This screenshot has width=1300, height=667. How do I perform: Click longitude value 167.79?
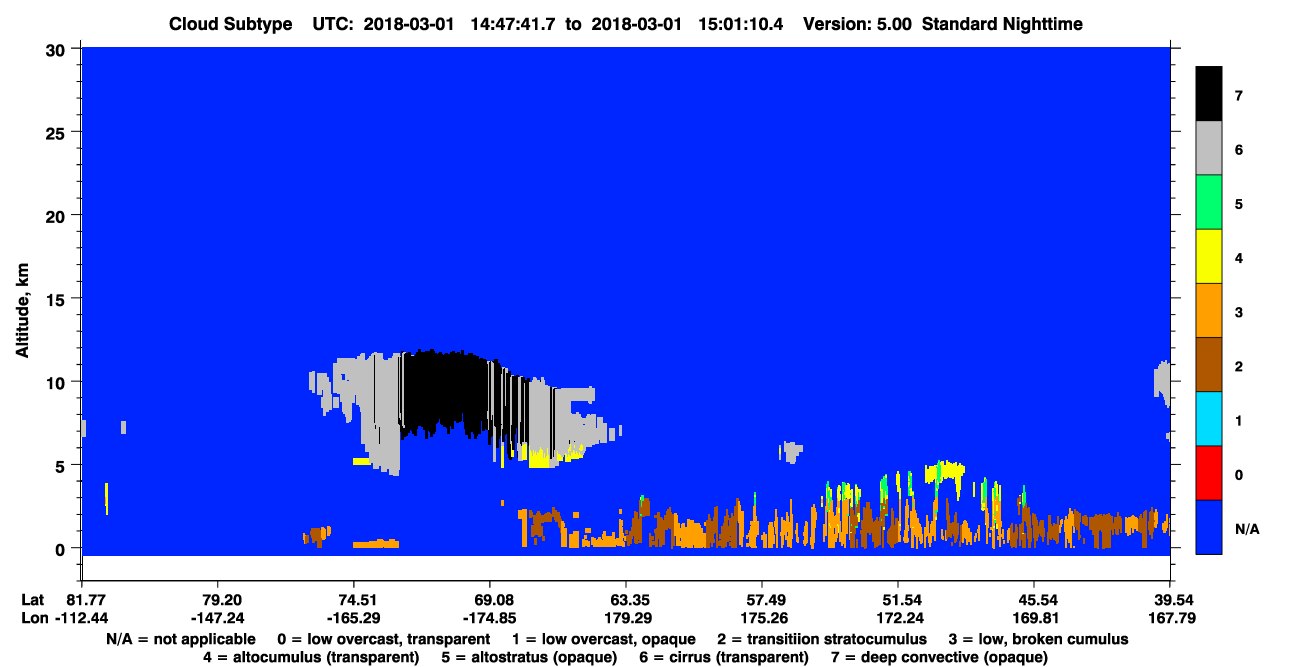coord(1170,618)
